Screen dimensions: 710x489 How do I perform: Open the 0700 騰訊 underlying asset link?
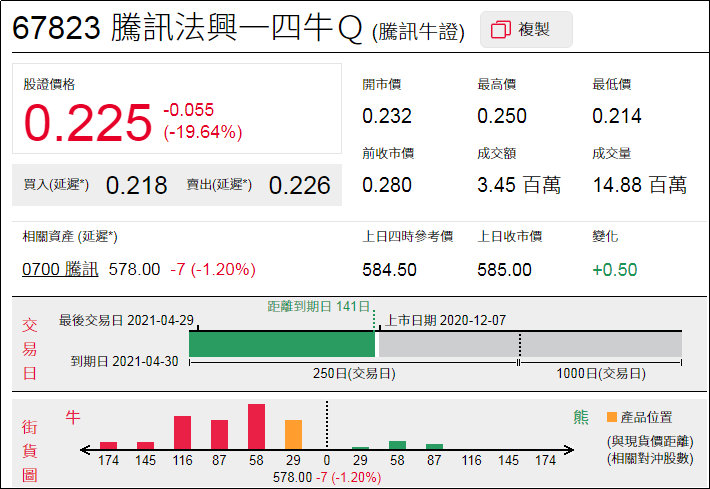click(60, 269)
